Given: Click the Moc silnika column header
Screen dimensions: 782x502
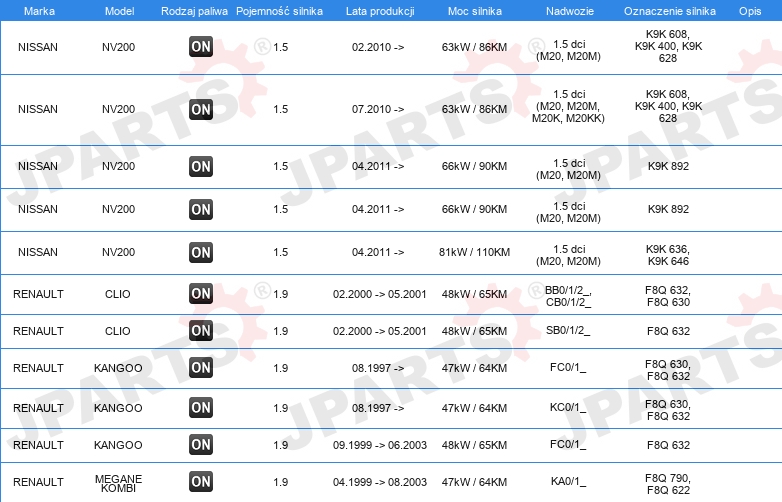Looking at the screenshot, I should (x=475, y=11).
